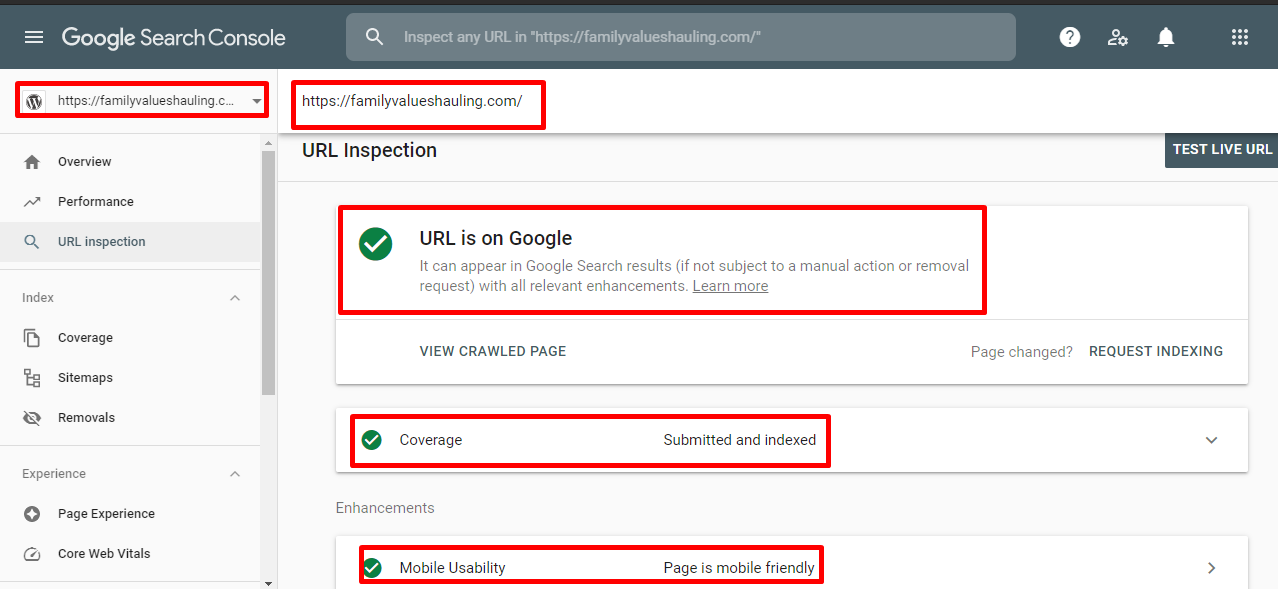Click the Enhancements section label
Viewport: 1278px width, 589px height.
385,508
